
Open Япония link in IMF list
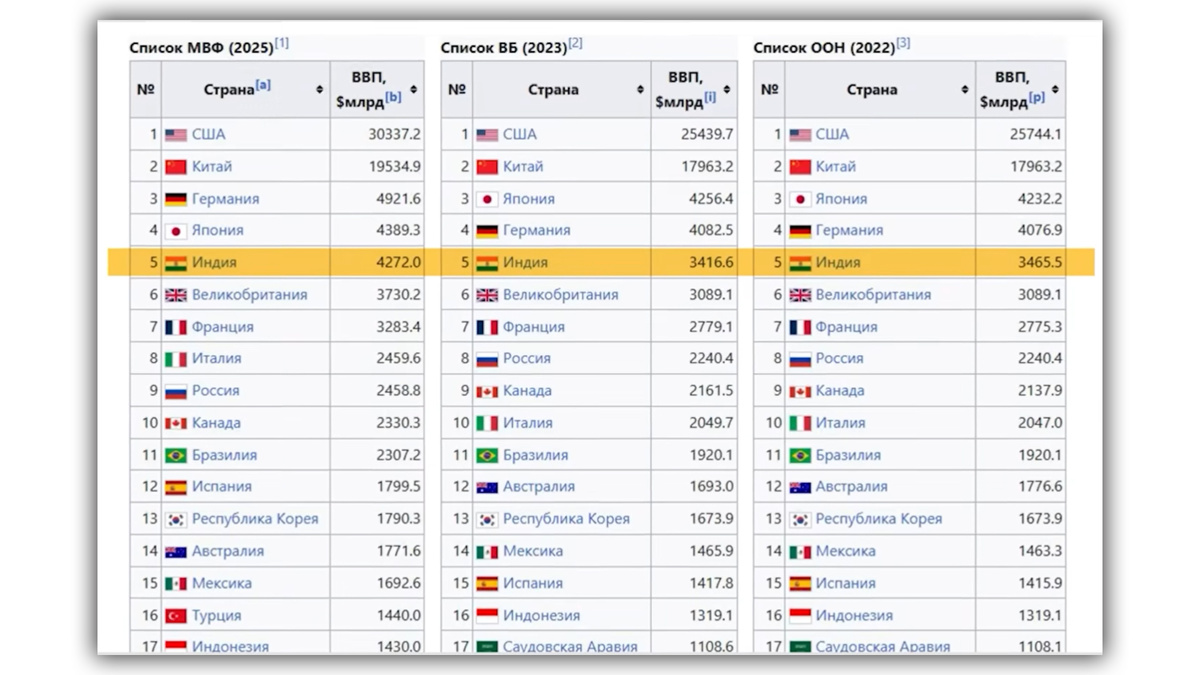tap(218, 230)
